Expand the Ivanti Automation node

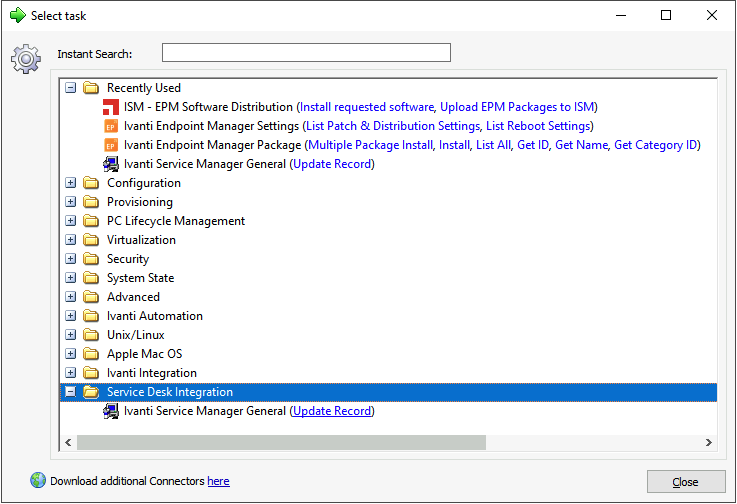pyautogui.click(x=71, y=316)
